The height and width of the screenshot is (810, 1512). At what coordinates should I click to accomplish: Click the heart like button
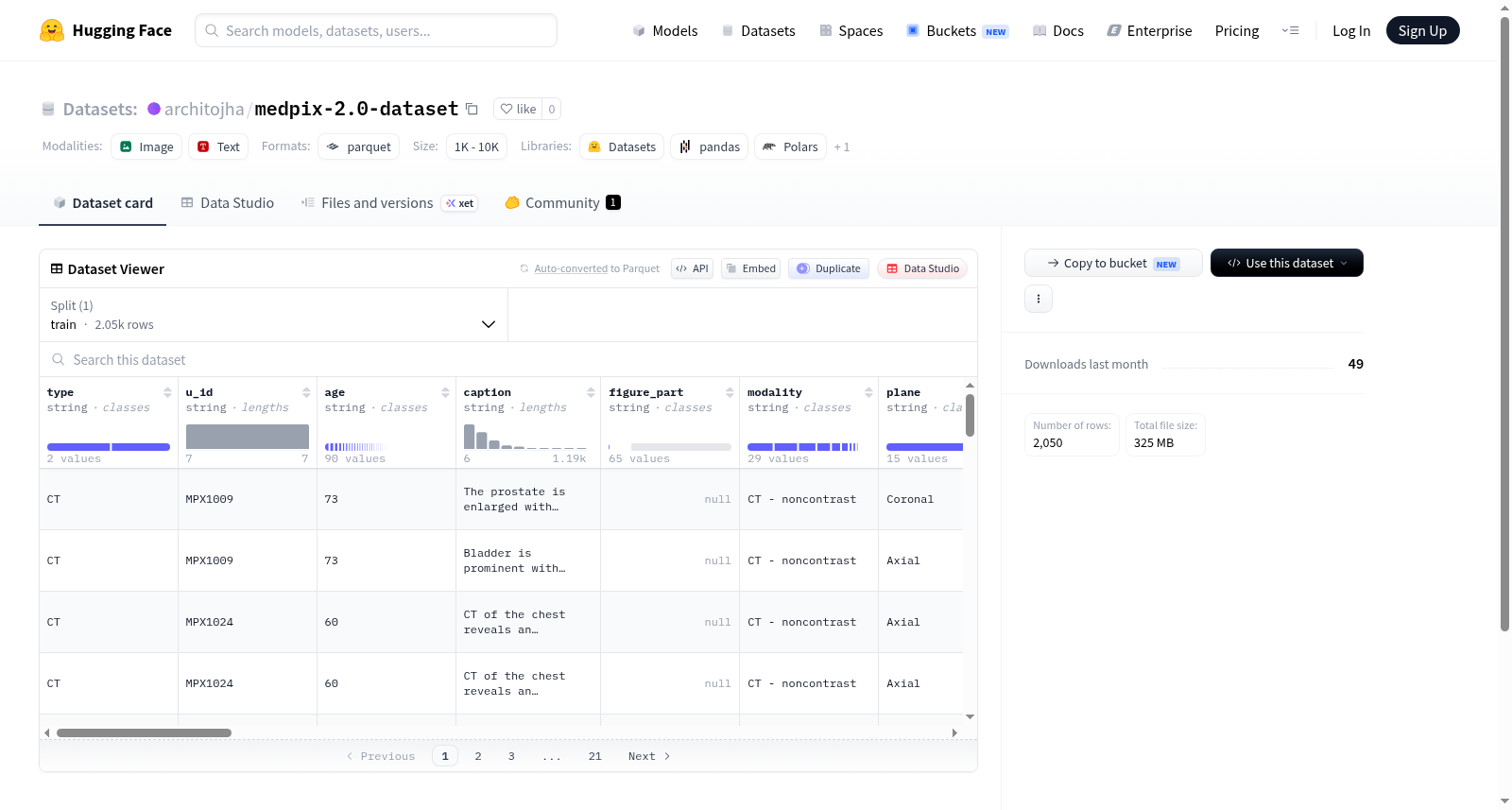coord(518,109)
